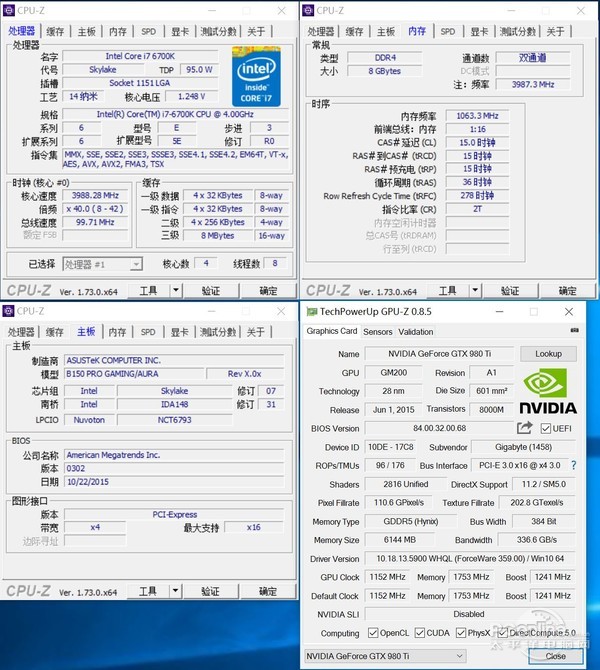
Task: Switch to 显卡 tab in mainboard window
Action: coord(179,332)
